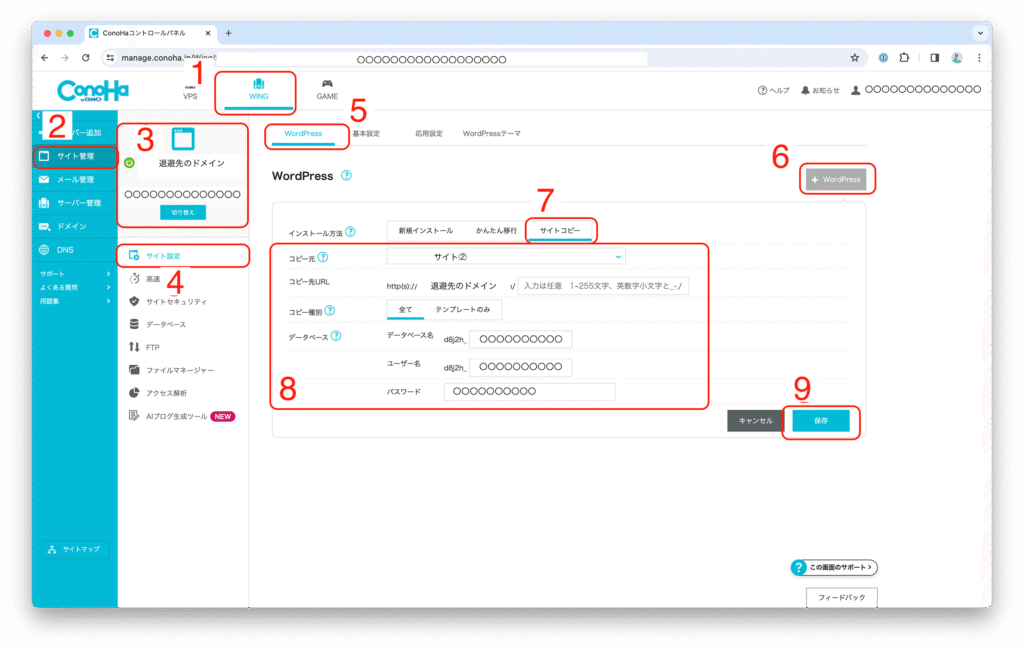Open a new browser tab with plus
Image resolution: width=1024 pixels, height=650 pixels.
click(229, 33)
